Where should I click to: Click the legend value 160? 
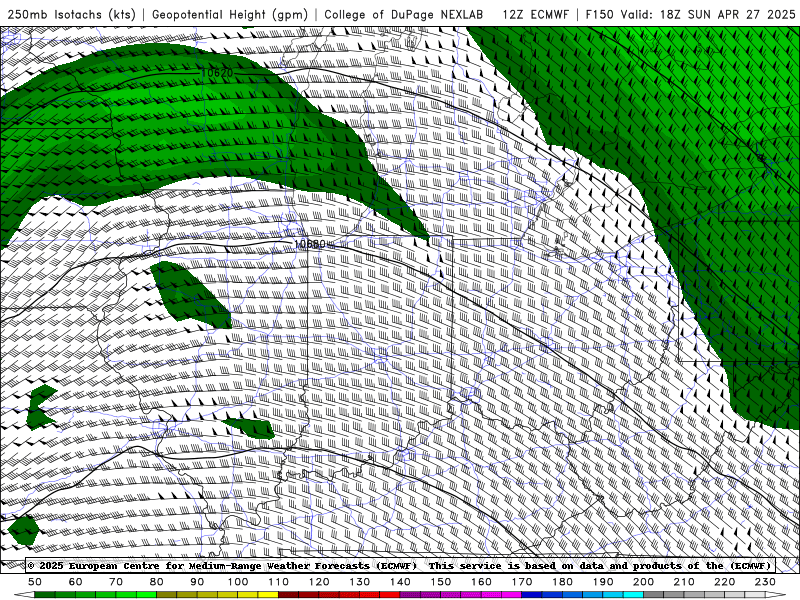pos(481,582)
